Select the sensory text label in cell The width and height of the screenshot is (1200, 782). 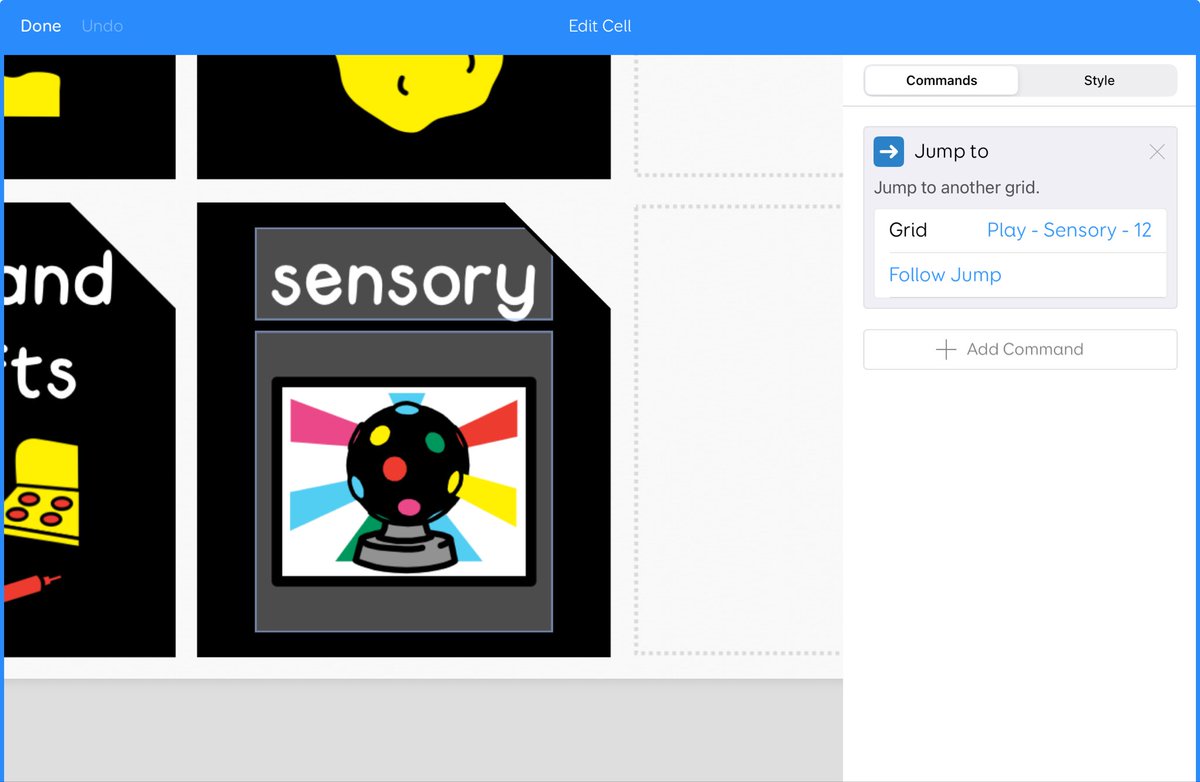click(404, 274)
